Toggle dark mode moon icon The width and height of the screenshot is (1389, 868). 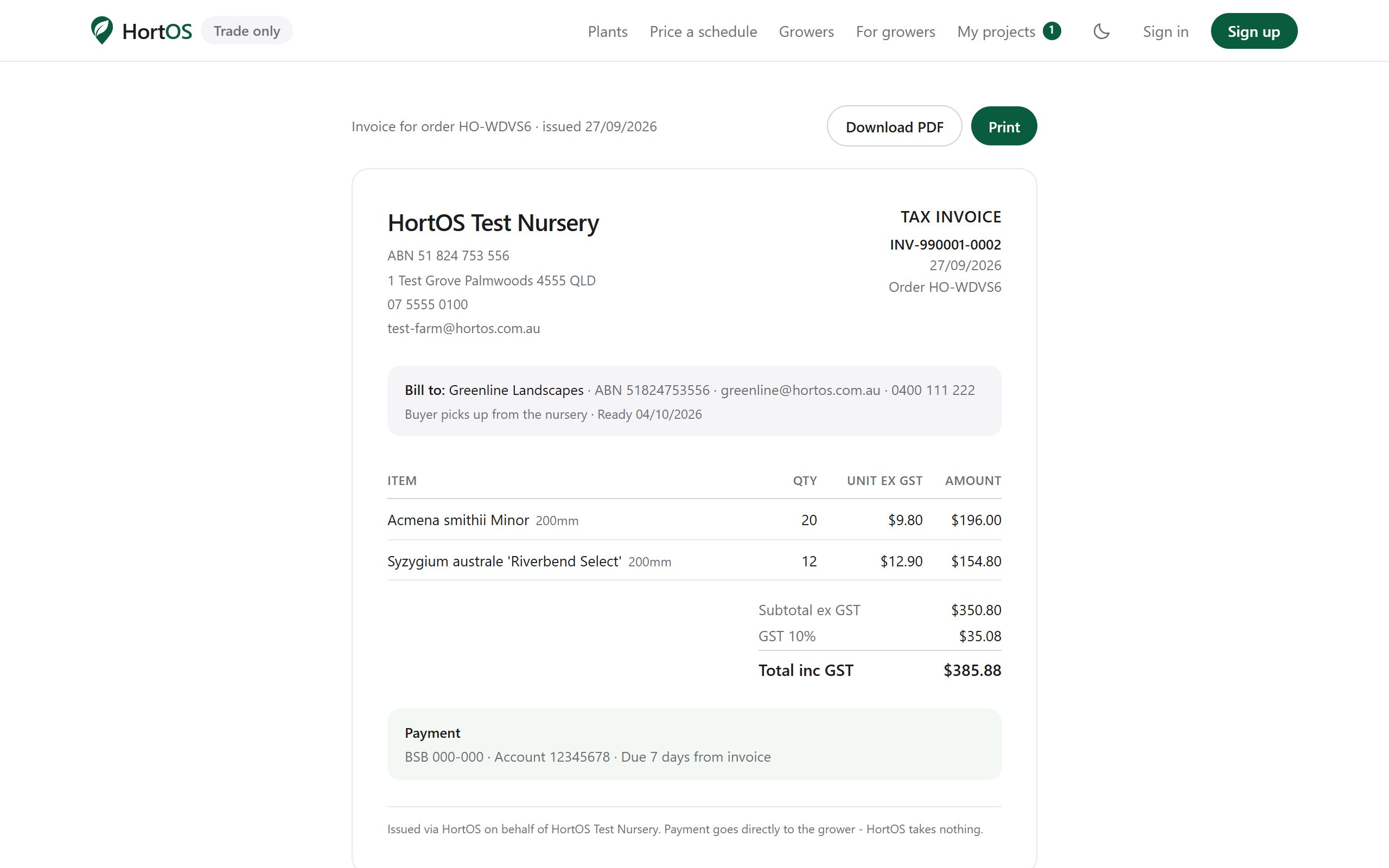pyautogui.click(x=1101, y=31)
